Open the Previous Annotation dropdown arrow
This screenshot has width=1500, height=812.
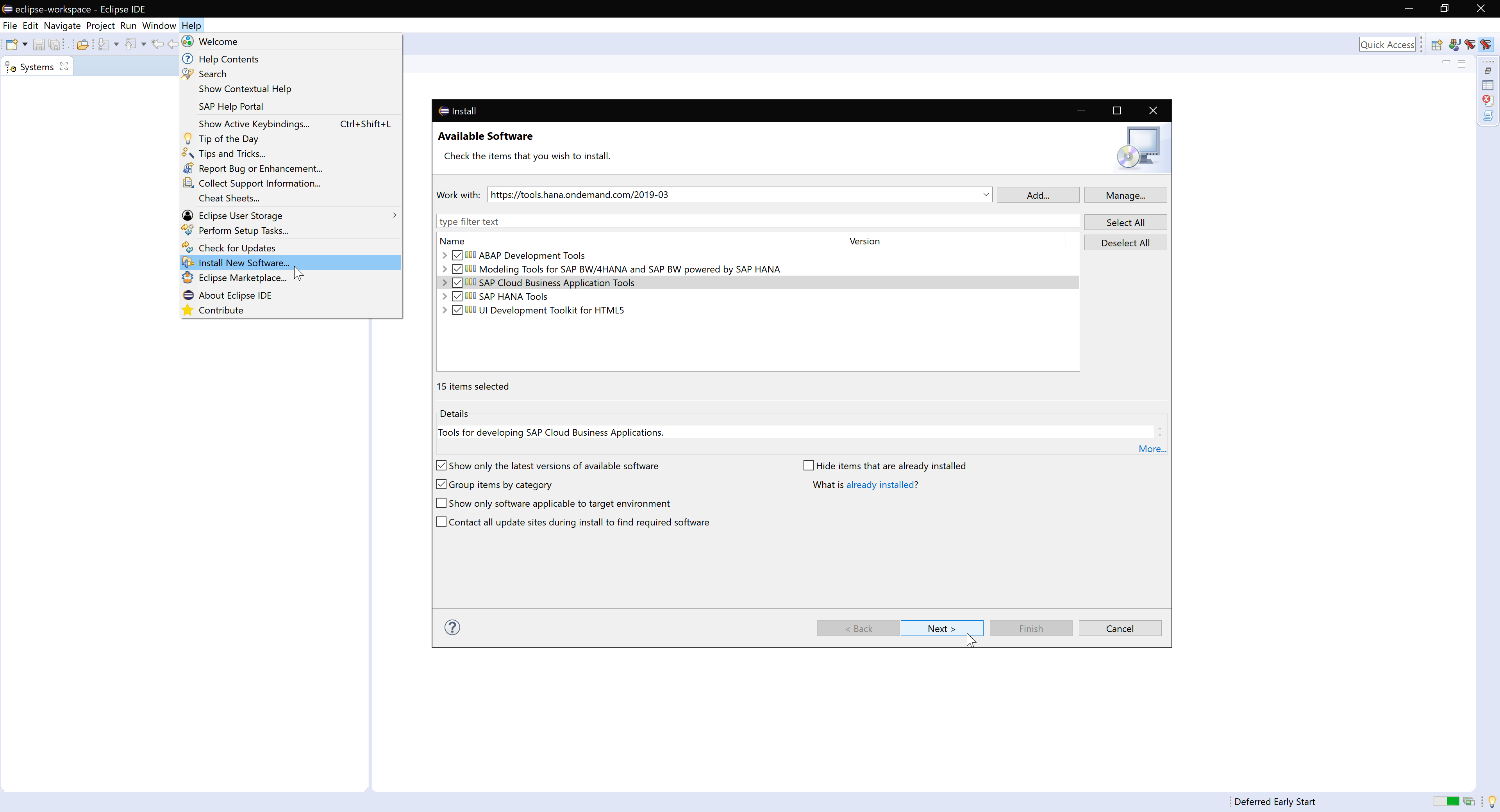(x=143, y=44)
